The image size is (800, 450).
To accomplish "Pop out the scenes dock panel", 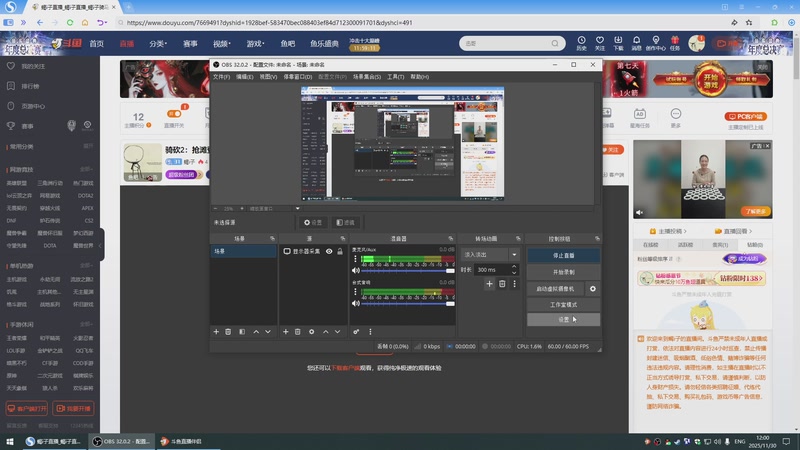I will pos(272,239).
